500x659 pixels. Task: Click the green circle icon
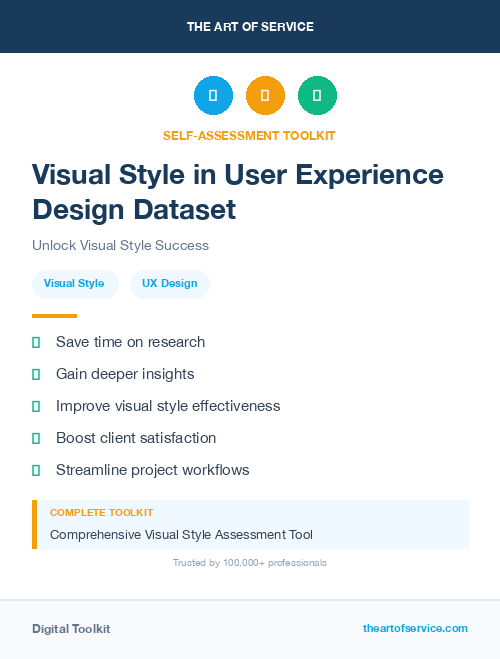(x=317, y=95)
